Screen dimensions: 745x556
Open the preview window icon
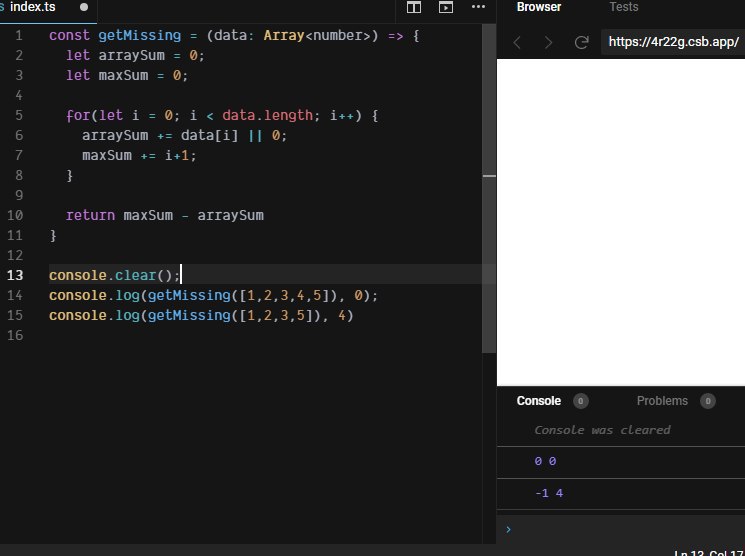point(446,7)
